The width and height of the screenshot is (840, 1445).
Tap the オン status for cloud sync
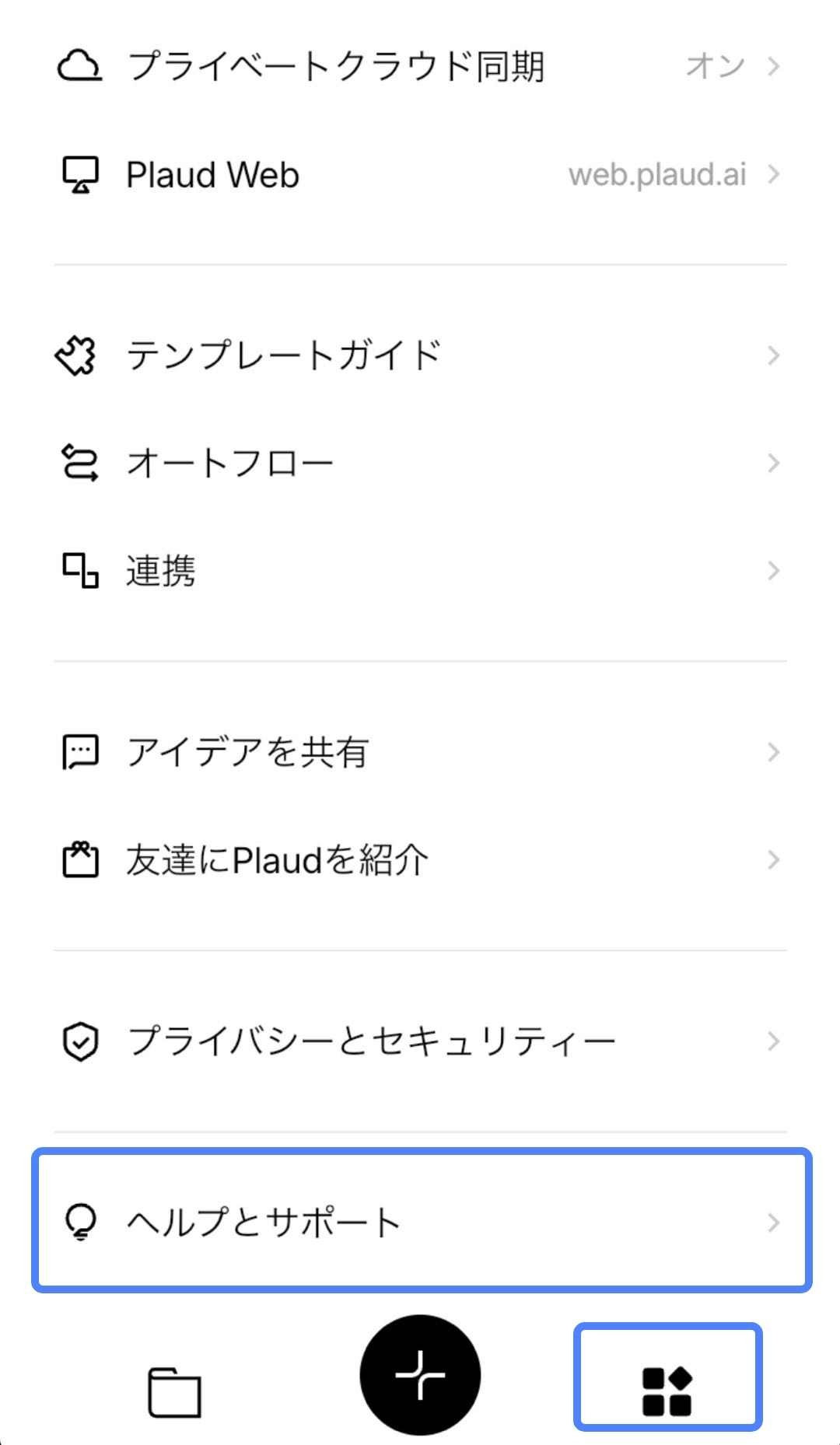point(715,66)
